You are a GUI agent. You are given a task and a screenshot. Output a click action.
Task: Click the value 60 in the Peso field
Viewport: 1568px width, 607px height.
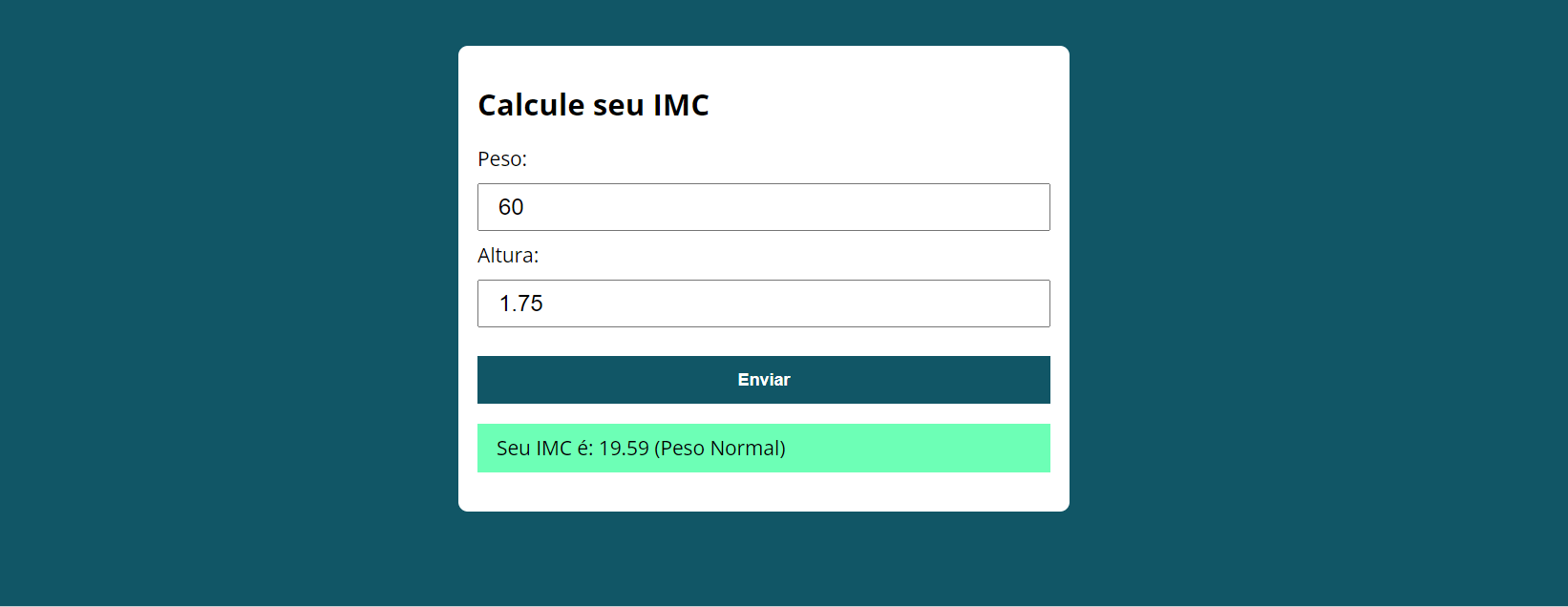510,206
